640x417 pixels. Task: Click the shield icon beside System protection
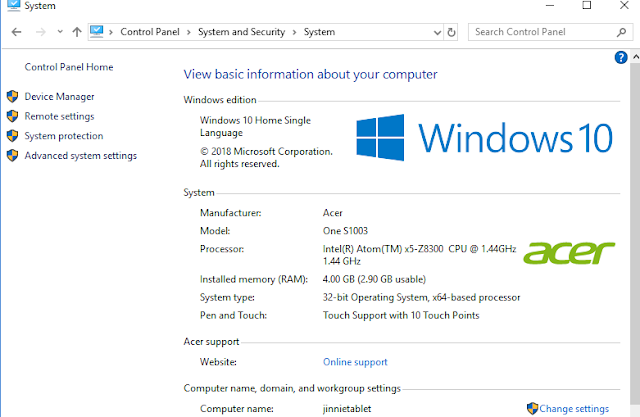[x=13, y=136]
